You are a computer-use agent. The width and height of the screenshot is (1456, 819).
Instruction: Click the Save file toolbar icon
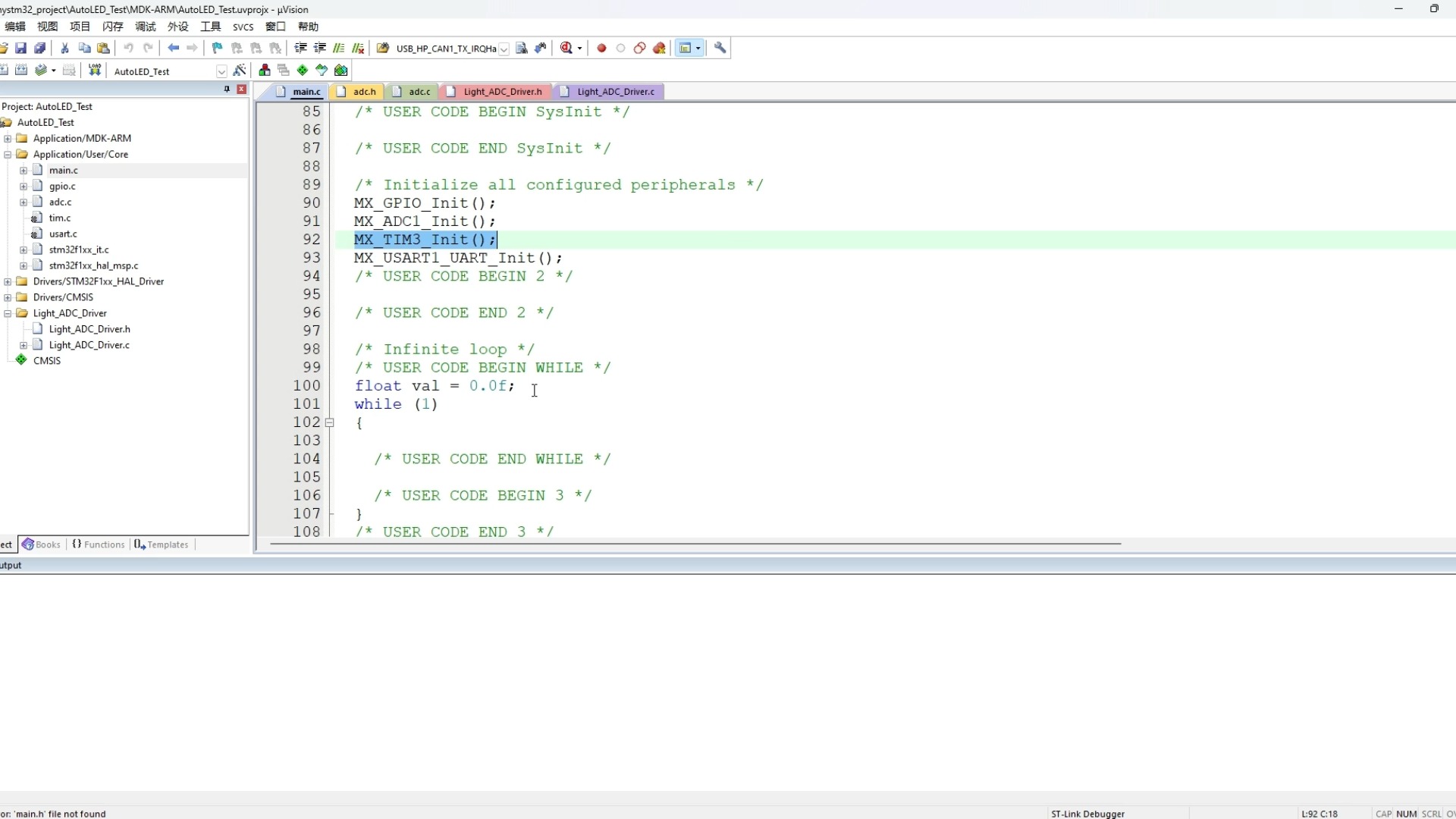21,48
